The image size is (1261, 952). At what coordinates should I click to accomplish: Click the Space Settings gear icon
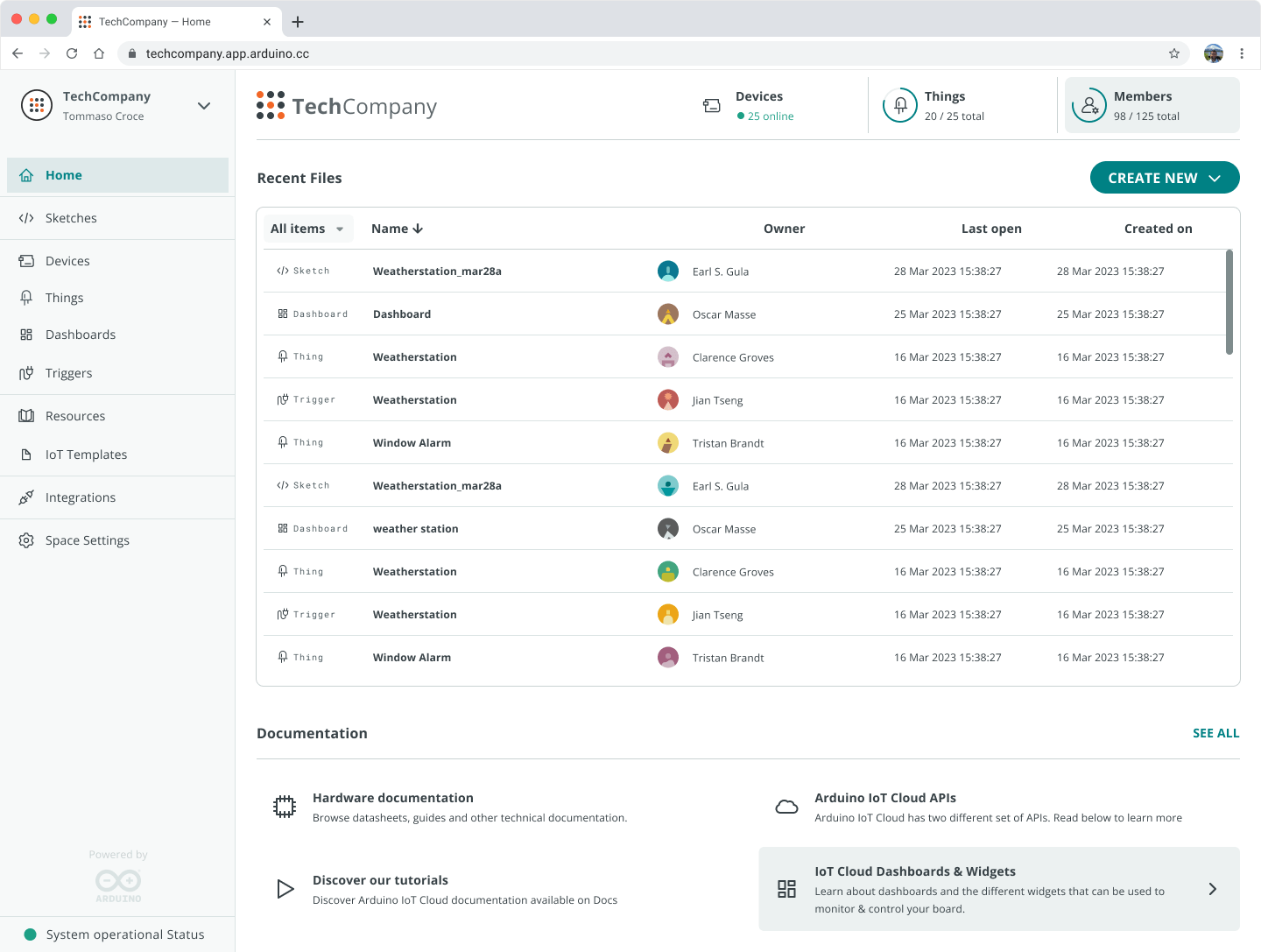pyautogui.click(x=26, y=540)
